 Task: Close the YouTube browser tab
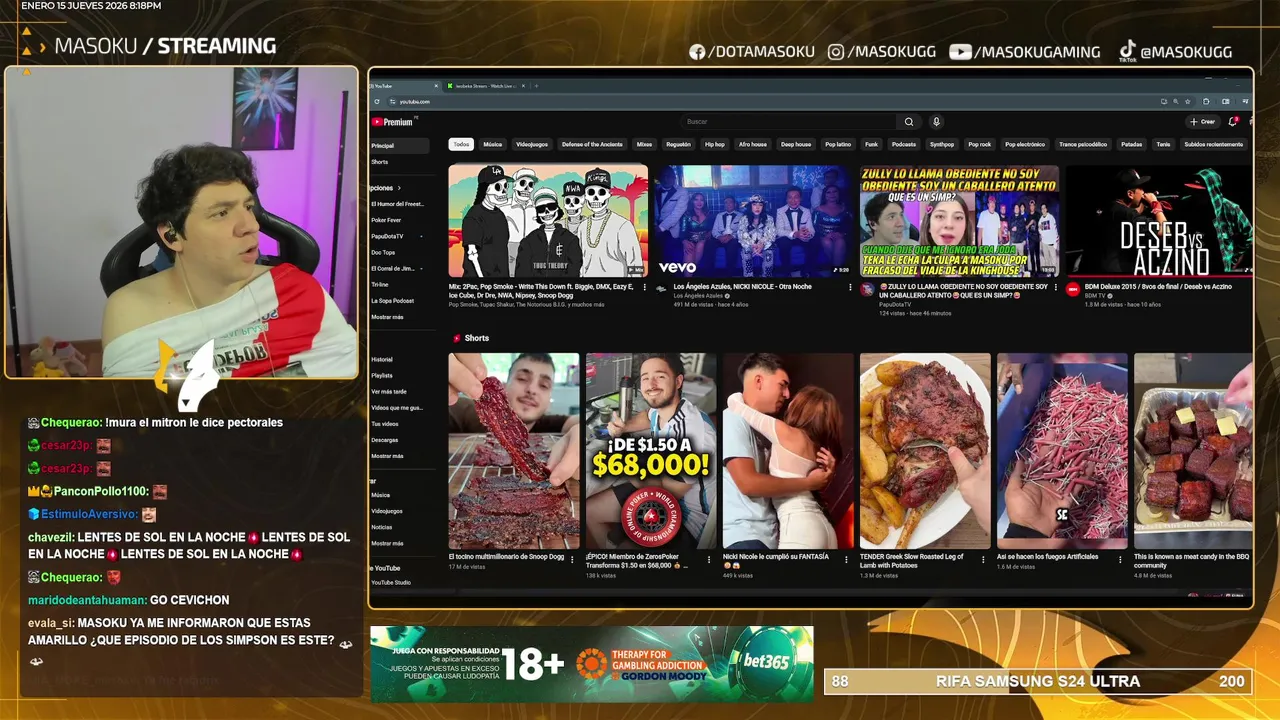(437, 86)
